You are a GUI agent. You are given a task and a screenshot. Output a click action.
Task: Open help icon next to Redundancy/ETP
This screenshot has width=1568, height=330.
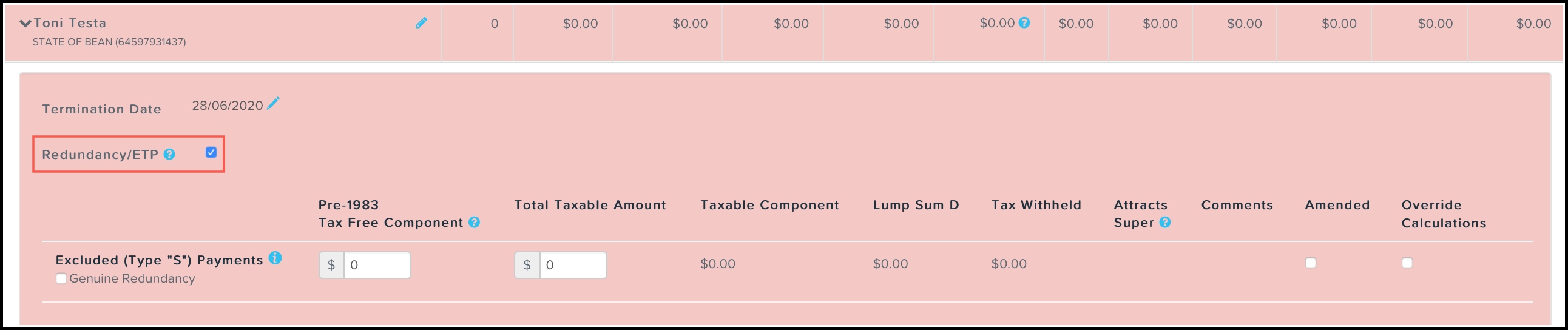point(169,155)
